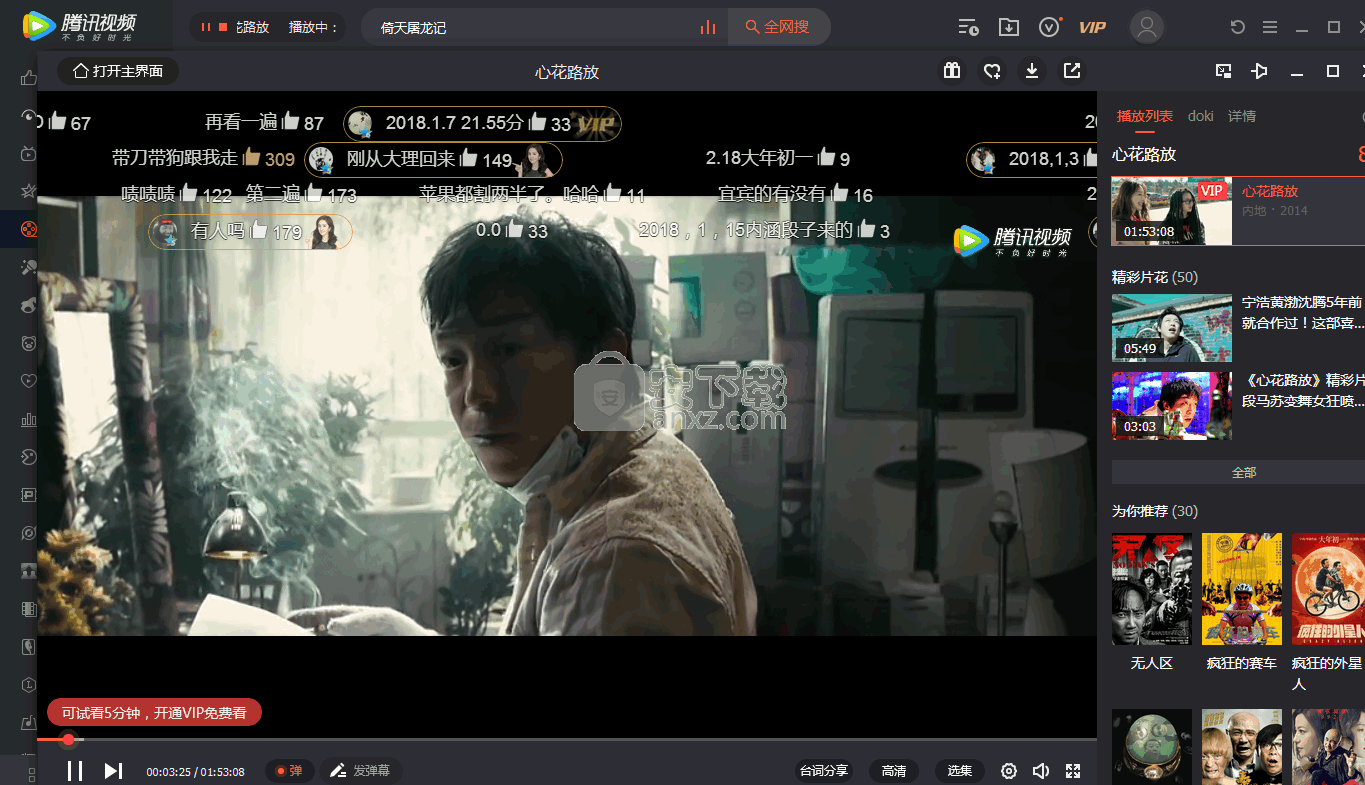Like the danmaku 再看一遍
The width and height of the screenshot is (1365, 785).
[x=291, y=122]
